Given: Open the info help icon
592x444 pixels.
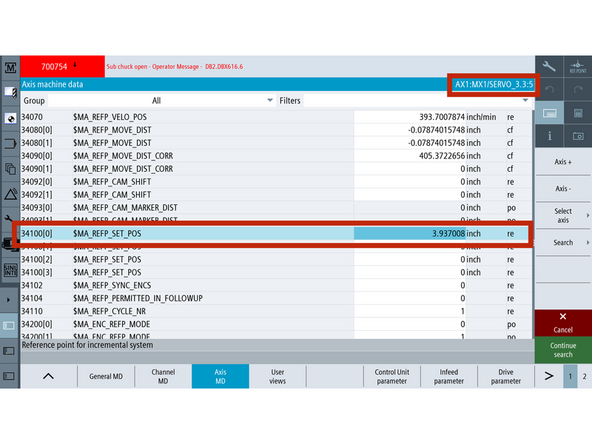Looking at the screenshot, I should 549,136.
